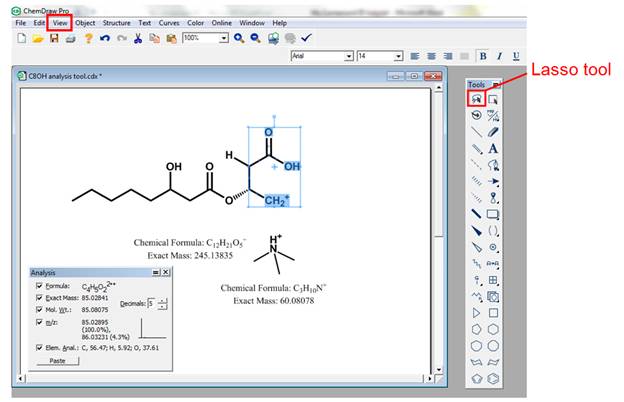Screen dimensions: 624x402
Task: Increase or decrease Decimals with the stepper
Action: tap(162, 304)
